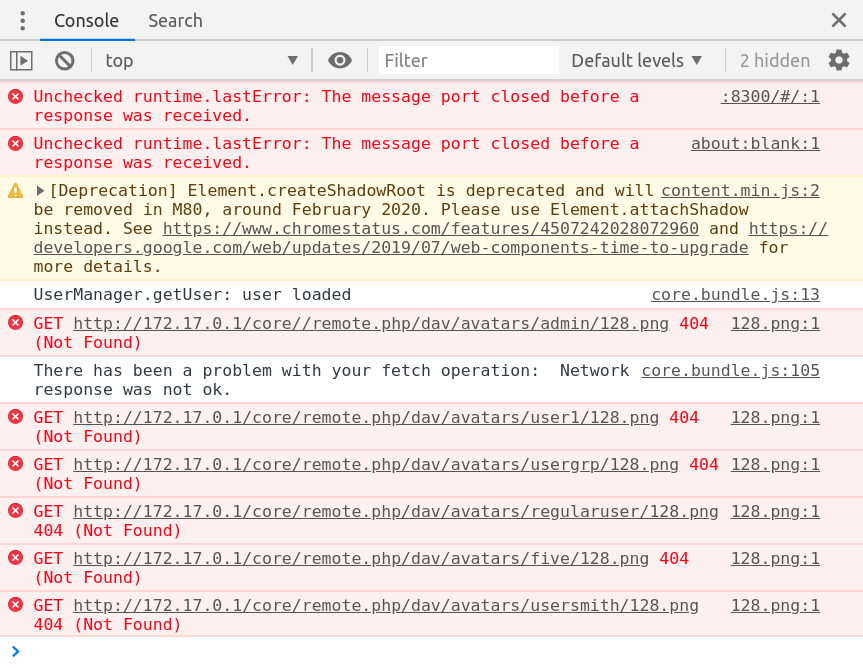Viewport: 863px width, 671px height.
Task: Open the DevTools kebab menu
Action: (x=22, y=20)
